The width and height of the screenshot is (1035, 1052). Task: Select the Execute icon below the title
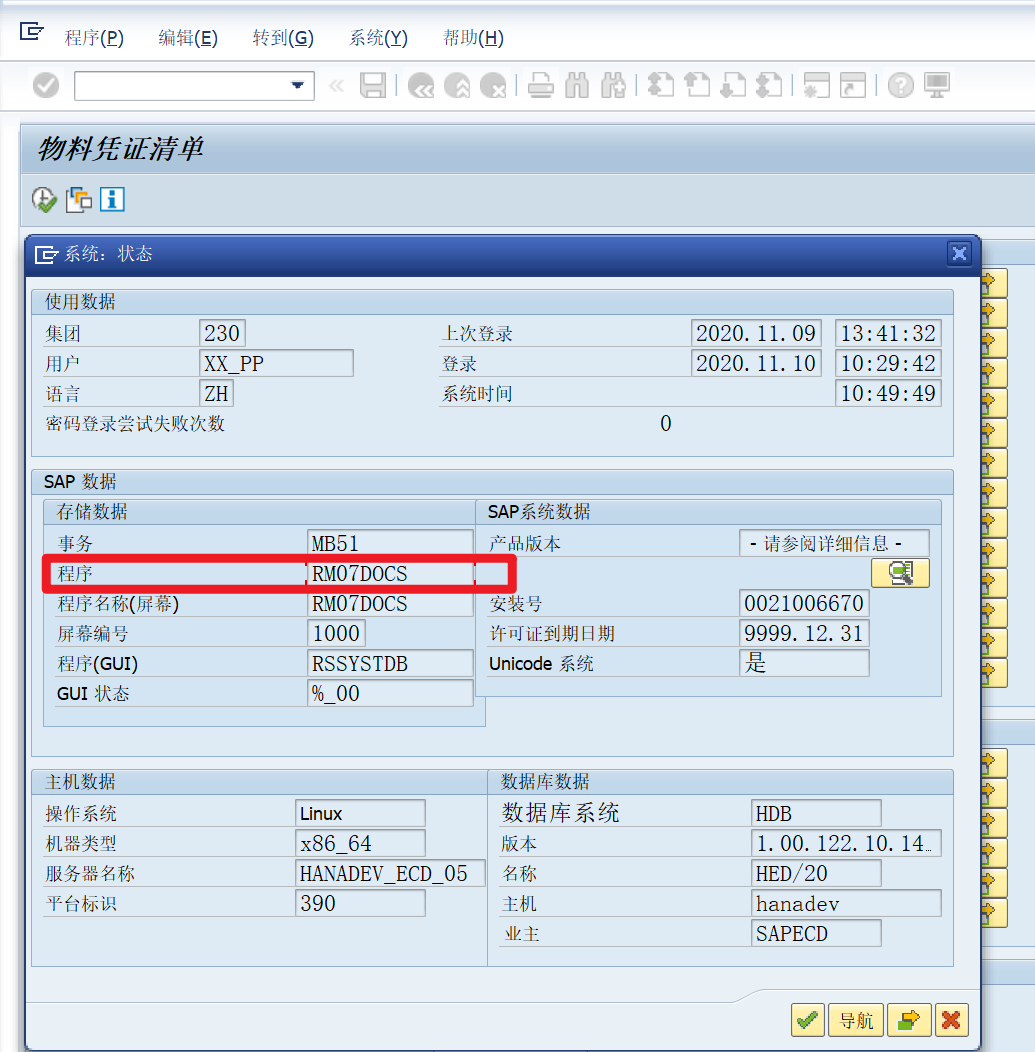point(44,199)
